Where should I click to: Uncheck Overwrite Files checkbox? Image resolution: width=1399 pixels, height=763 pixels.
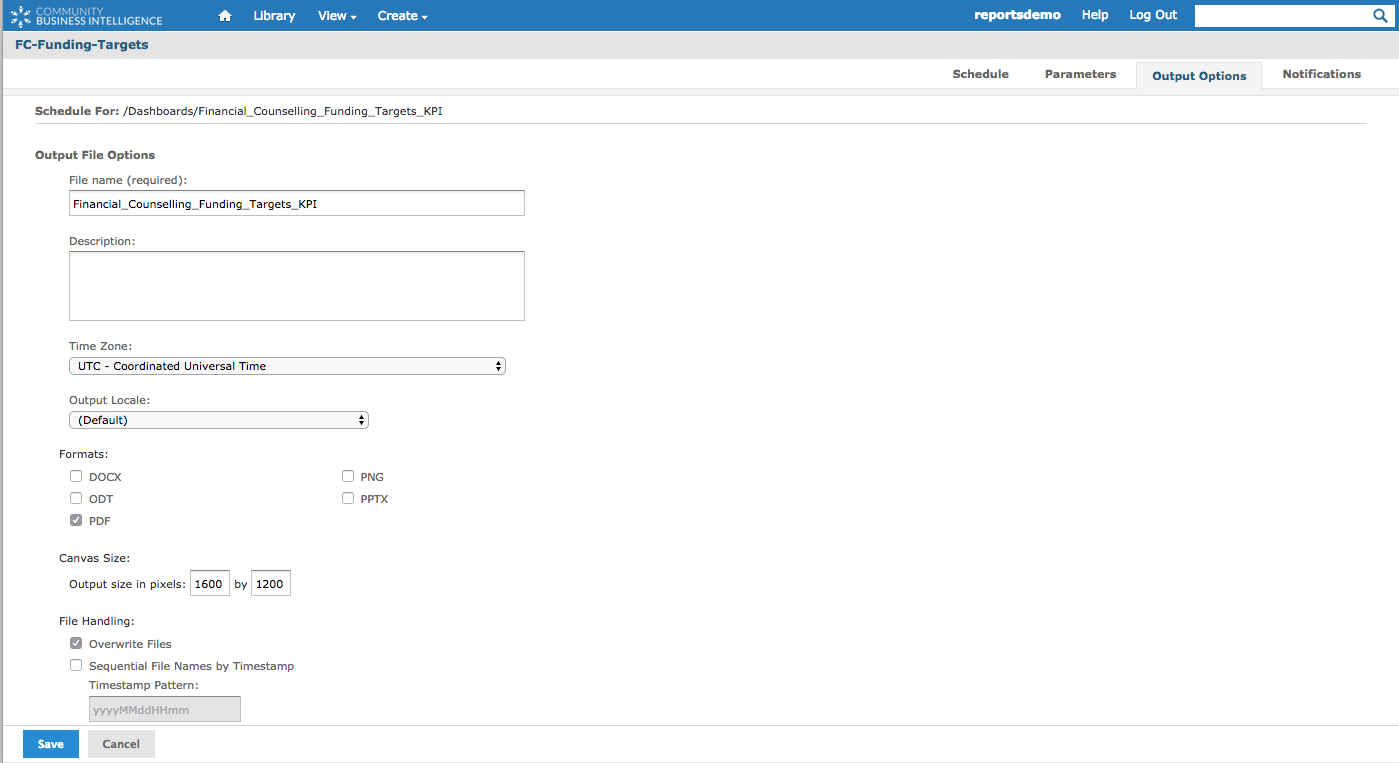click(76, 643)
